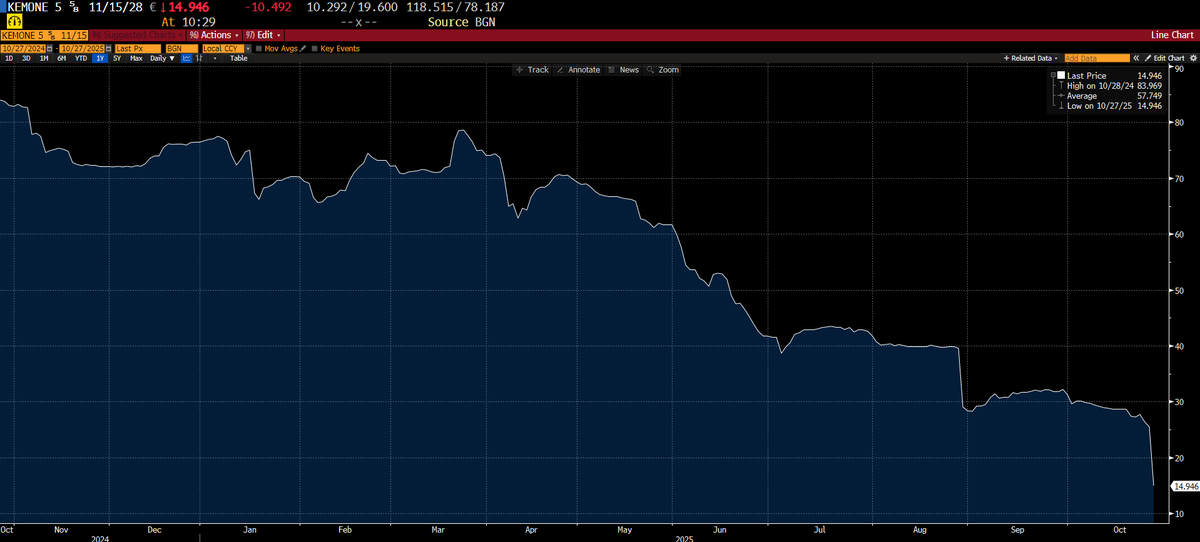Open the Local CCY currency dropdown
This screenshot has width=1200, height=542.
tap(249, 48)
